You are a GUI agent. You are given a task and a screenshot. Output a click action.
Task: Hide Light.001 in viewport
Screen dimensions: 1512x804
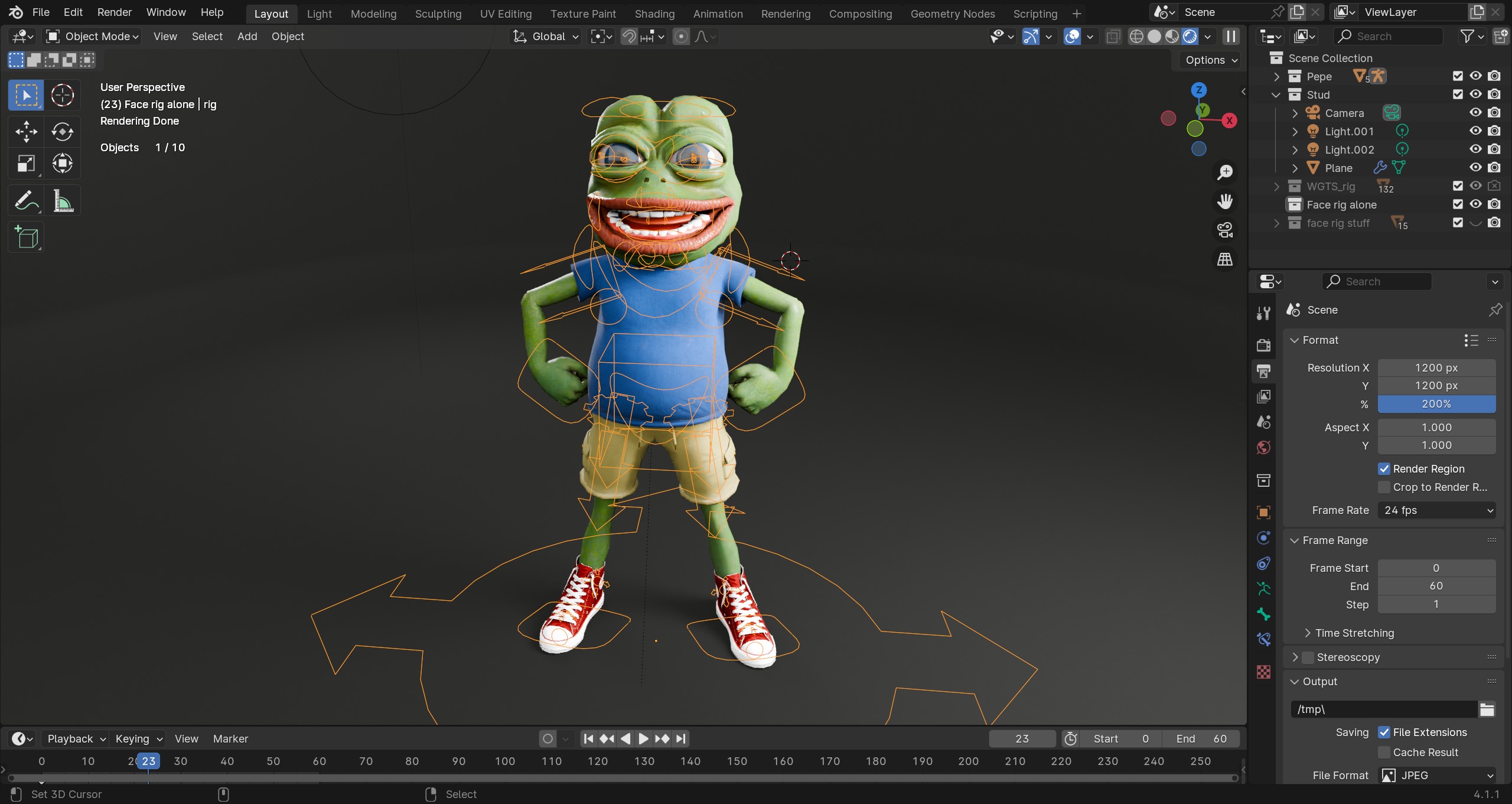pos(1475,131)
